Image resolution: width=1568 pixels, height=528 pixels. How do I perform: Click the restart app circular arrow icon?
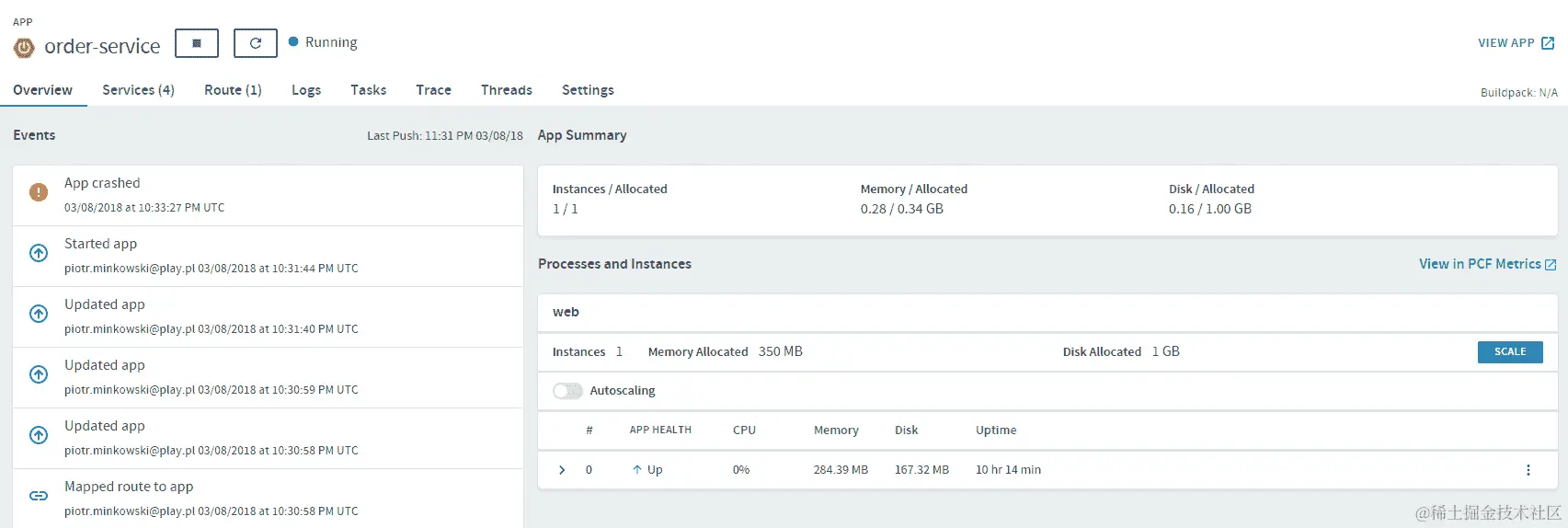click(256, 43)
